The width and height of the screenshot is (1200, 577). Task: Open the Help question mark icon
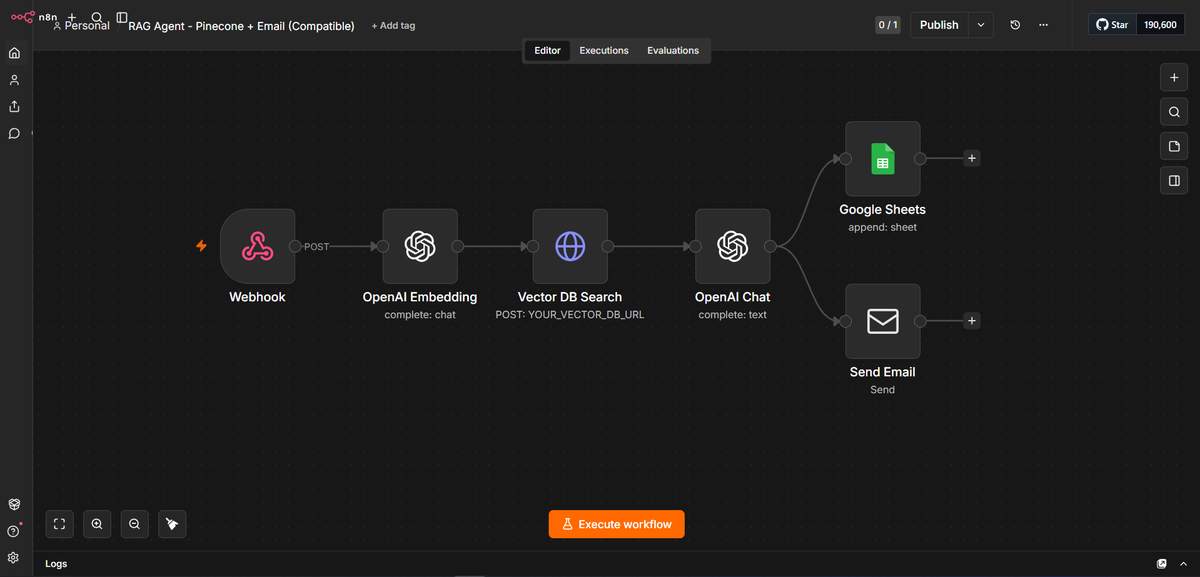pyautogui.click(x=14, y=531)
